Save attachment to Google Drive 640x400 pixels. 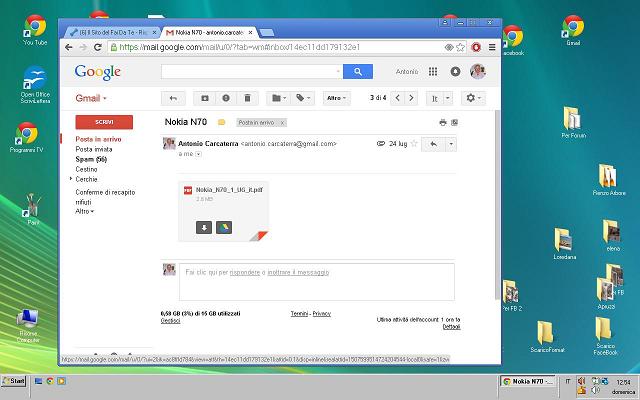point(224,226)
